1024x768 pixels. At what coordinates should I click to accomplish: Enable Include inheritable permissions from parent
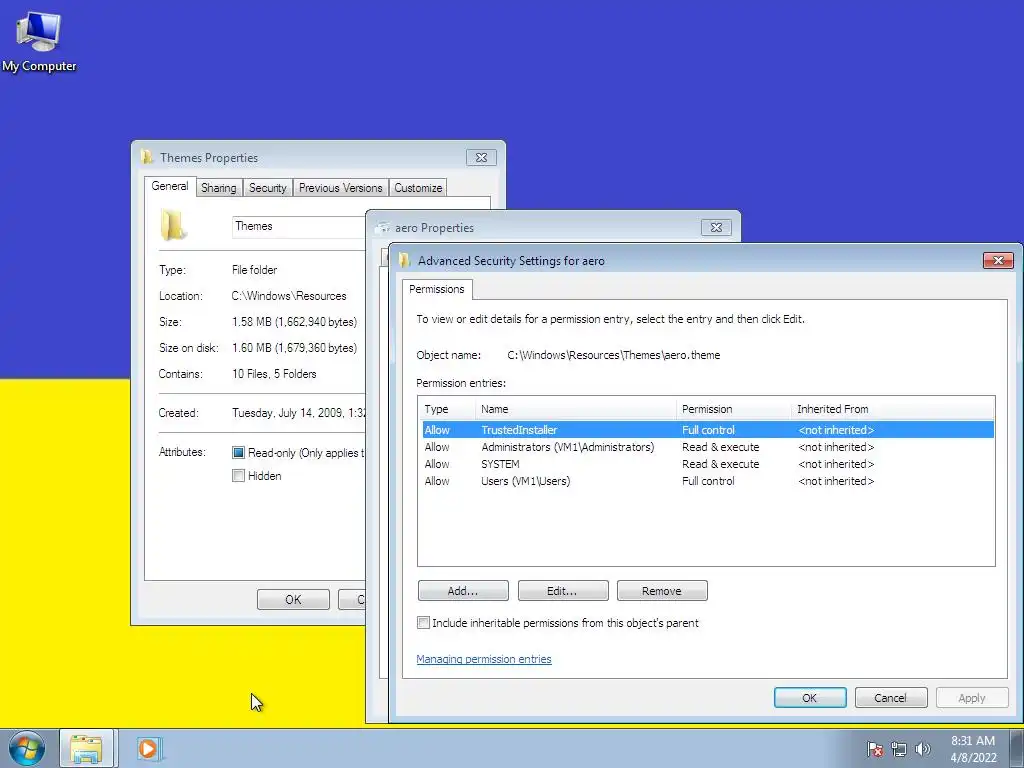pos(423,622)
